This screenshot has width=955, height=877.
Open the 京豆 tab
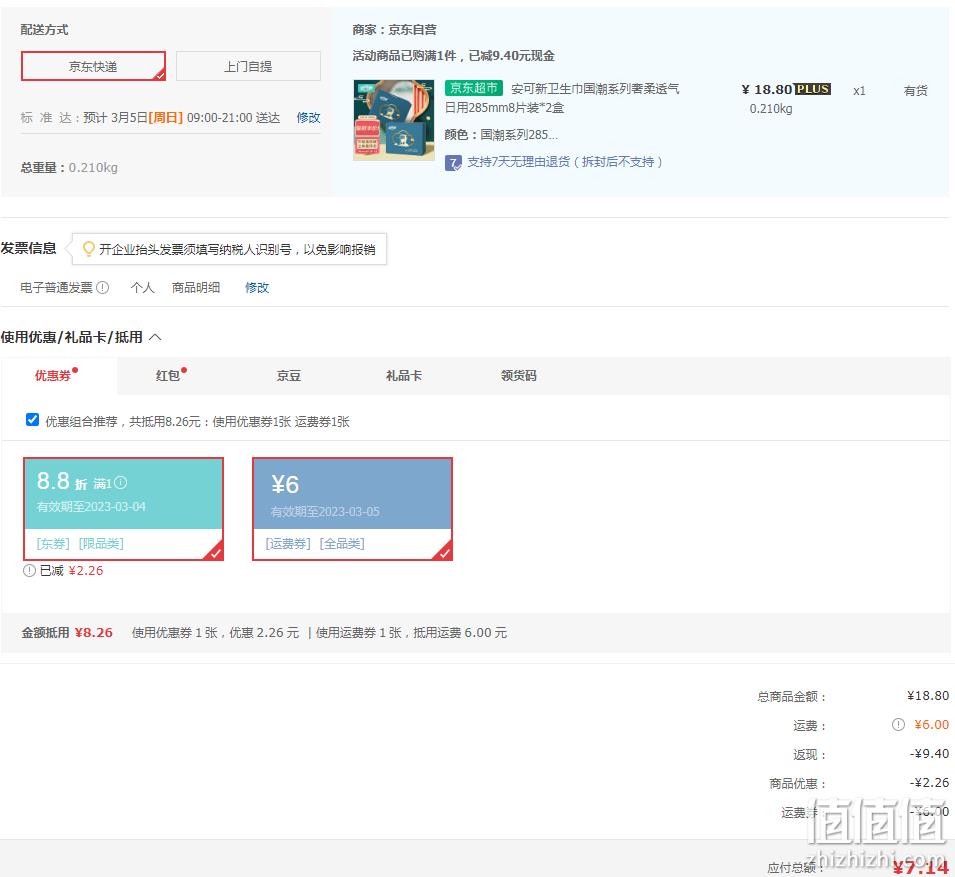click(289, 376)
